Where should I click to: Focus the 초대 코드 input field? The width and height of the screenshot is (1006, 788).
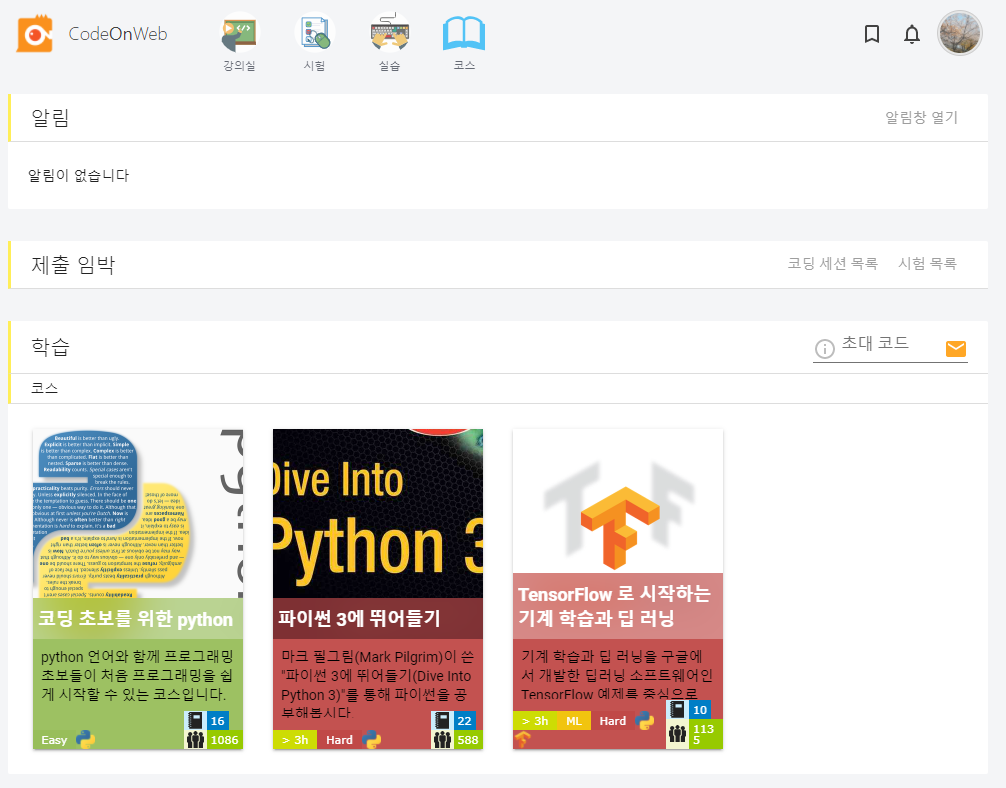tap(889, 347)
